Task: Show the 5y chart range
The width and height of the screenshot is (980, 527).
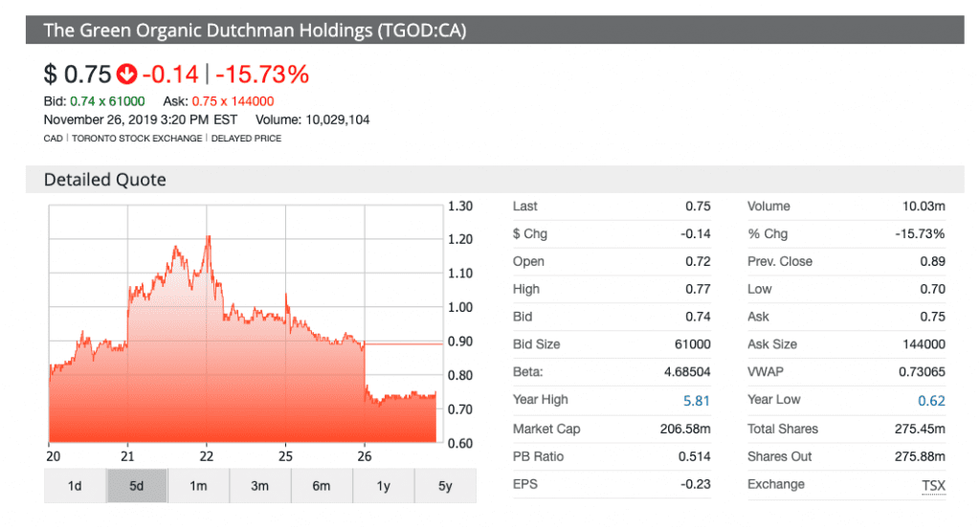Action: [445, 486]
